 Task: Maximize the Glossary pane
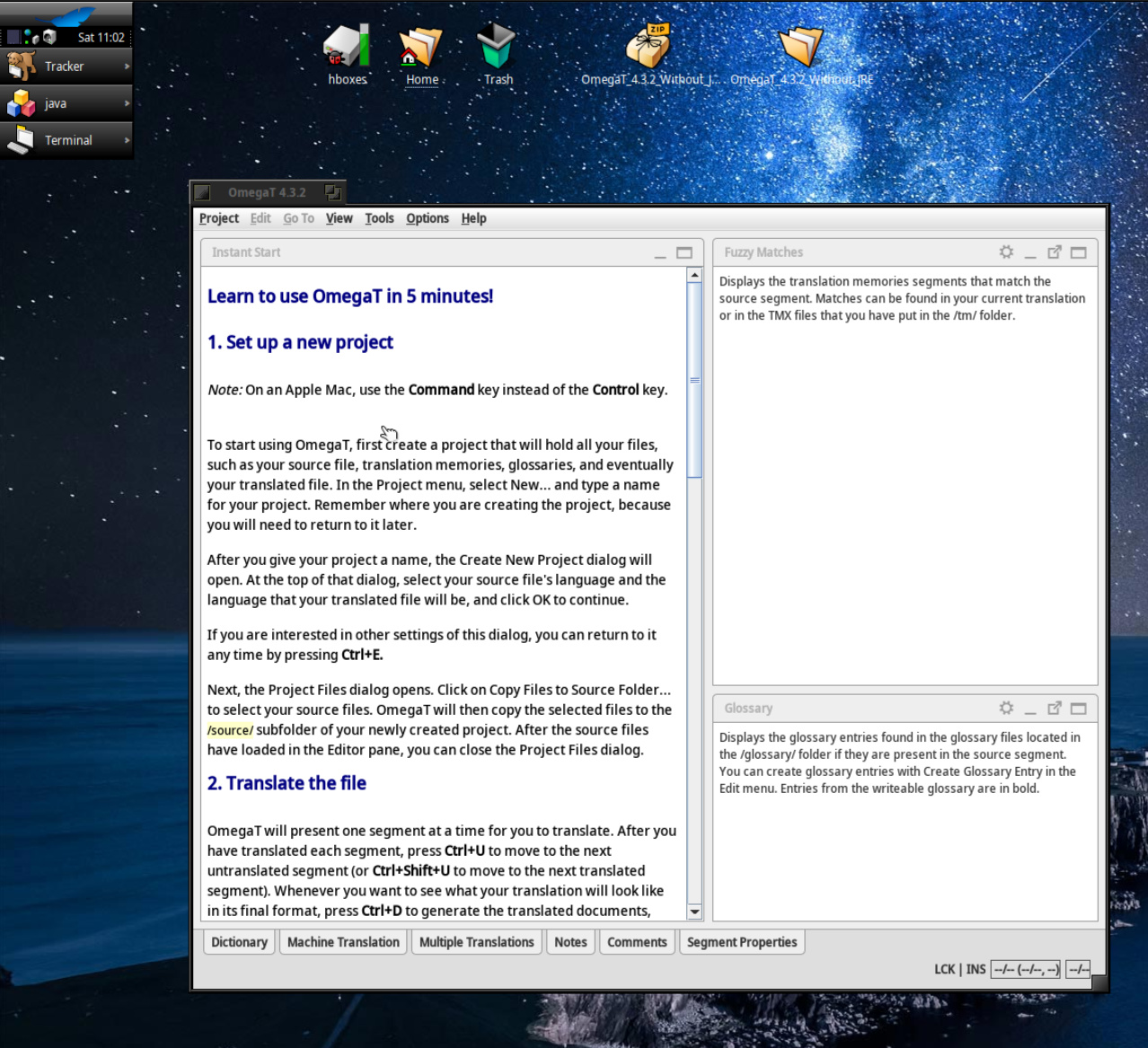pos(1078,709)
